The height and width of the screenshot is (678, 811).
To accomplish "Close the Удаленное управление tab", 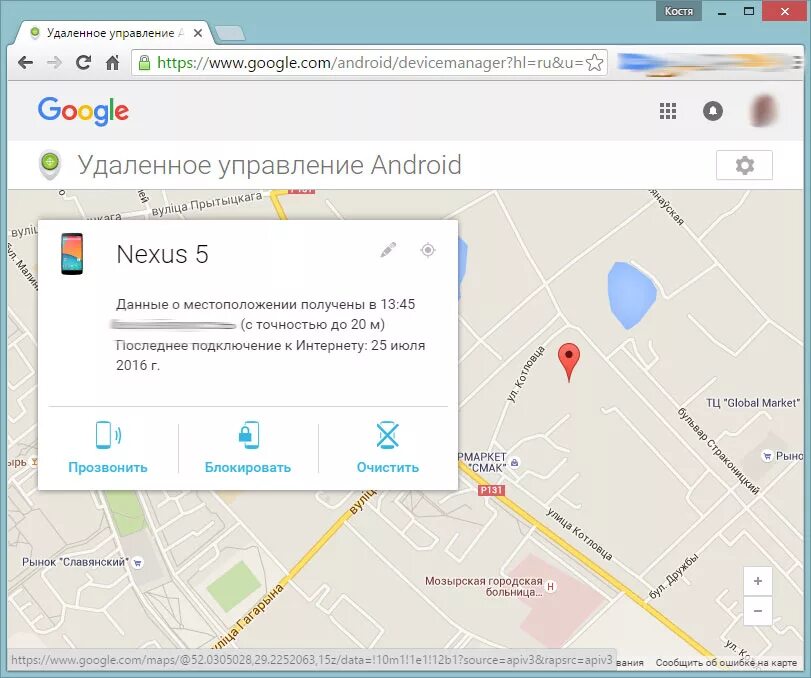I will 198,33.
